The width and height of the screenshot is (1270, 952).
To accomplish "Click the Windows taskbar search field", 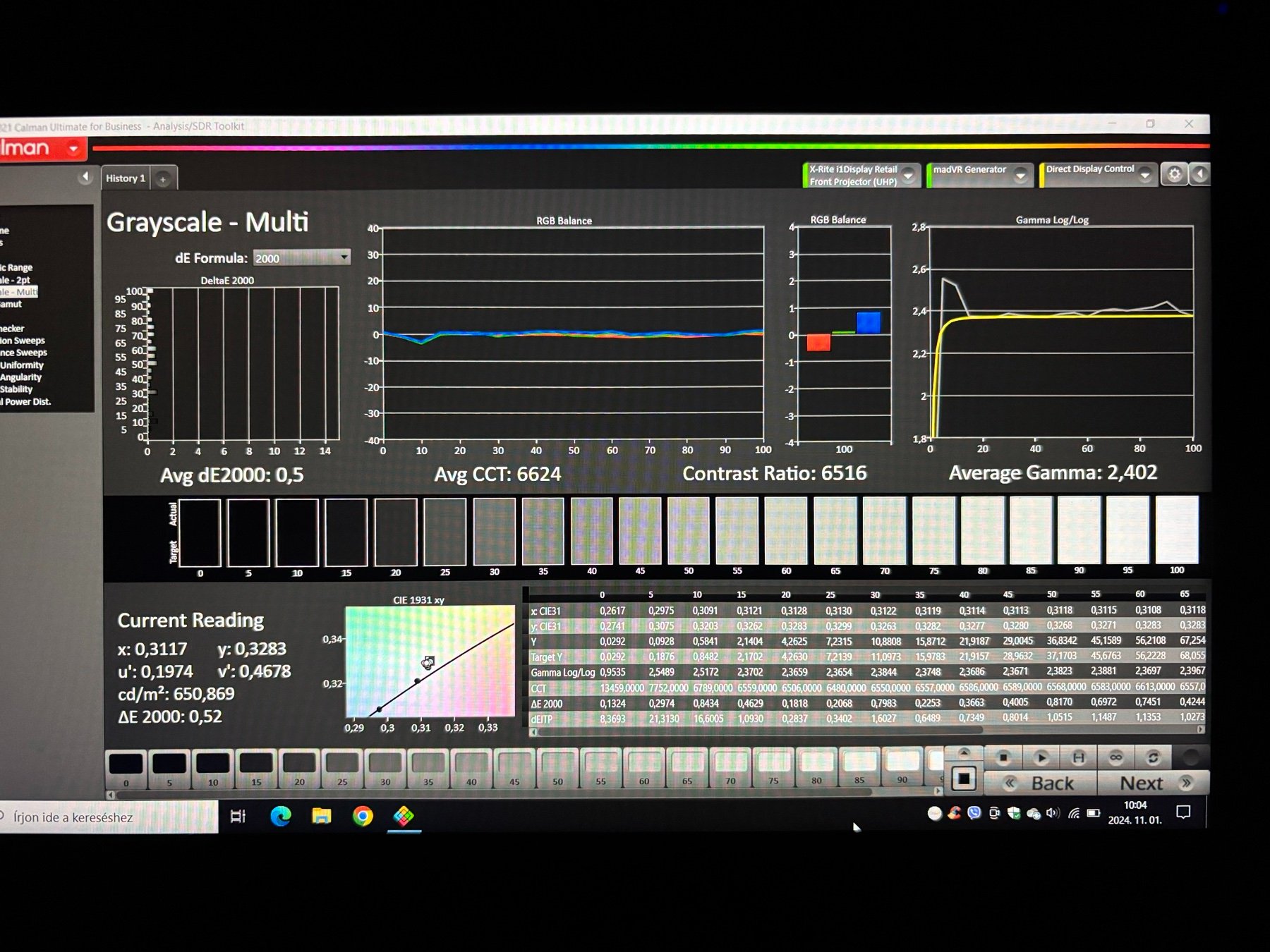I will click(x=106, y=817).
